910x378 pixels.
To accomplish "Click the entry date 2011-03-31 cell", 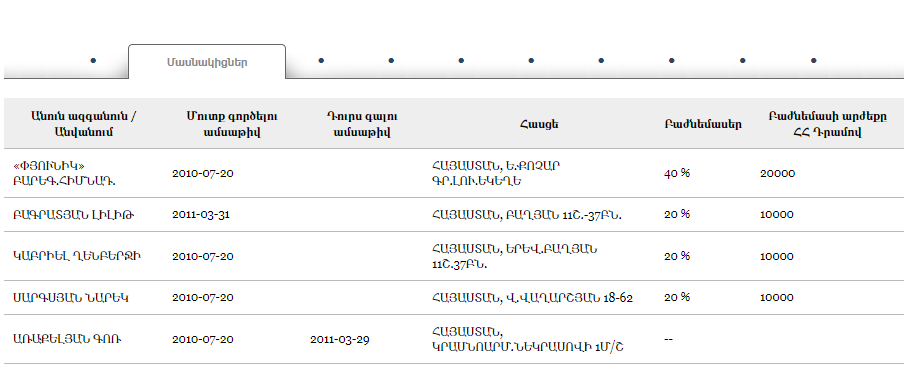I will (201, 215).
